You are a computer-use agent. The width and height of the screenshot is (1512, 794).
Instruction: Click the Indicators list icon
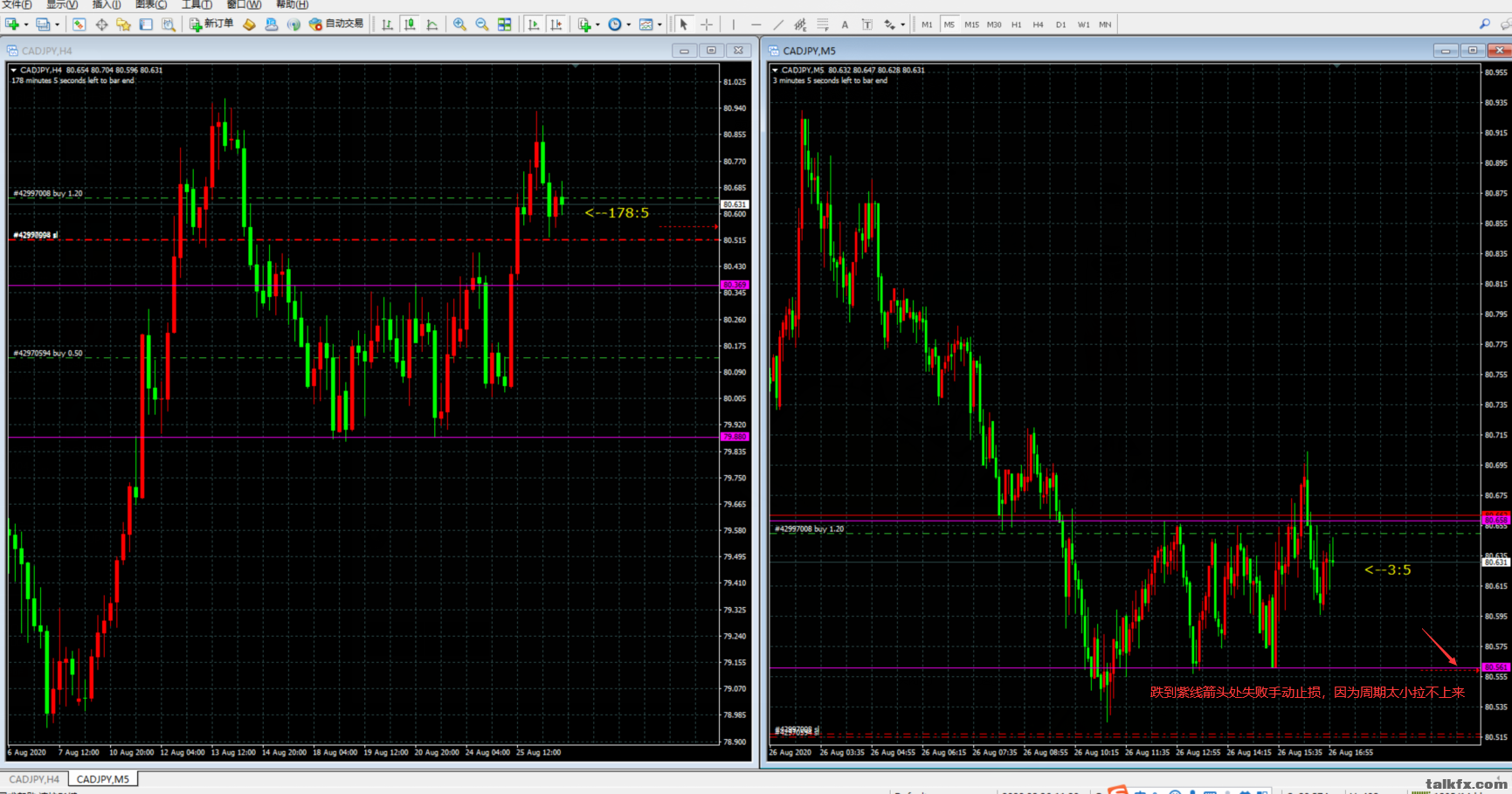tap(584, 24)
